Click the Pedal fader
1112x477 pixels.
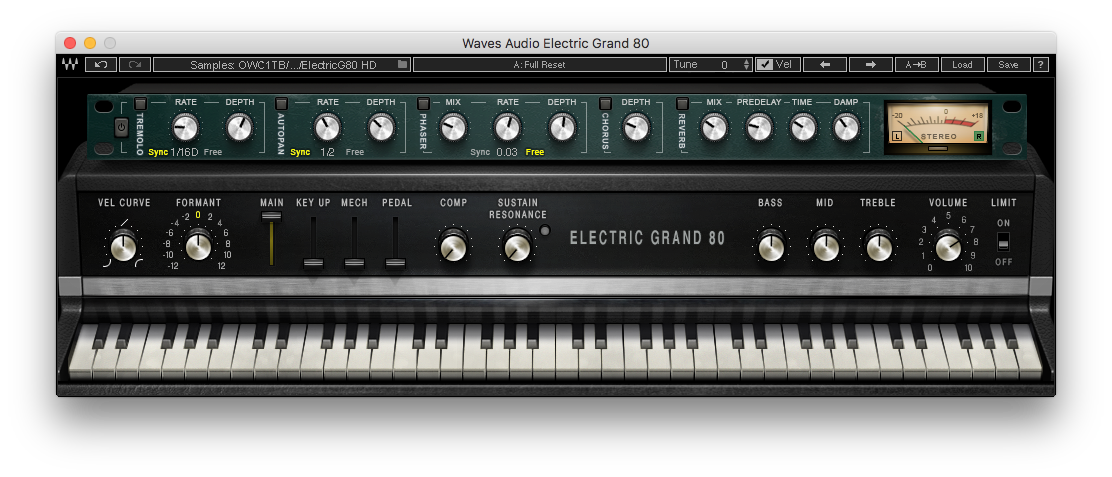coord(396,263)
